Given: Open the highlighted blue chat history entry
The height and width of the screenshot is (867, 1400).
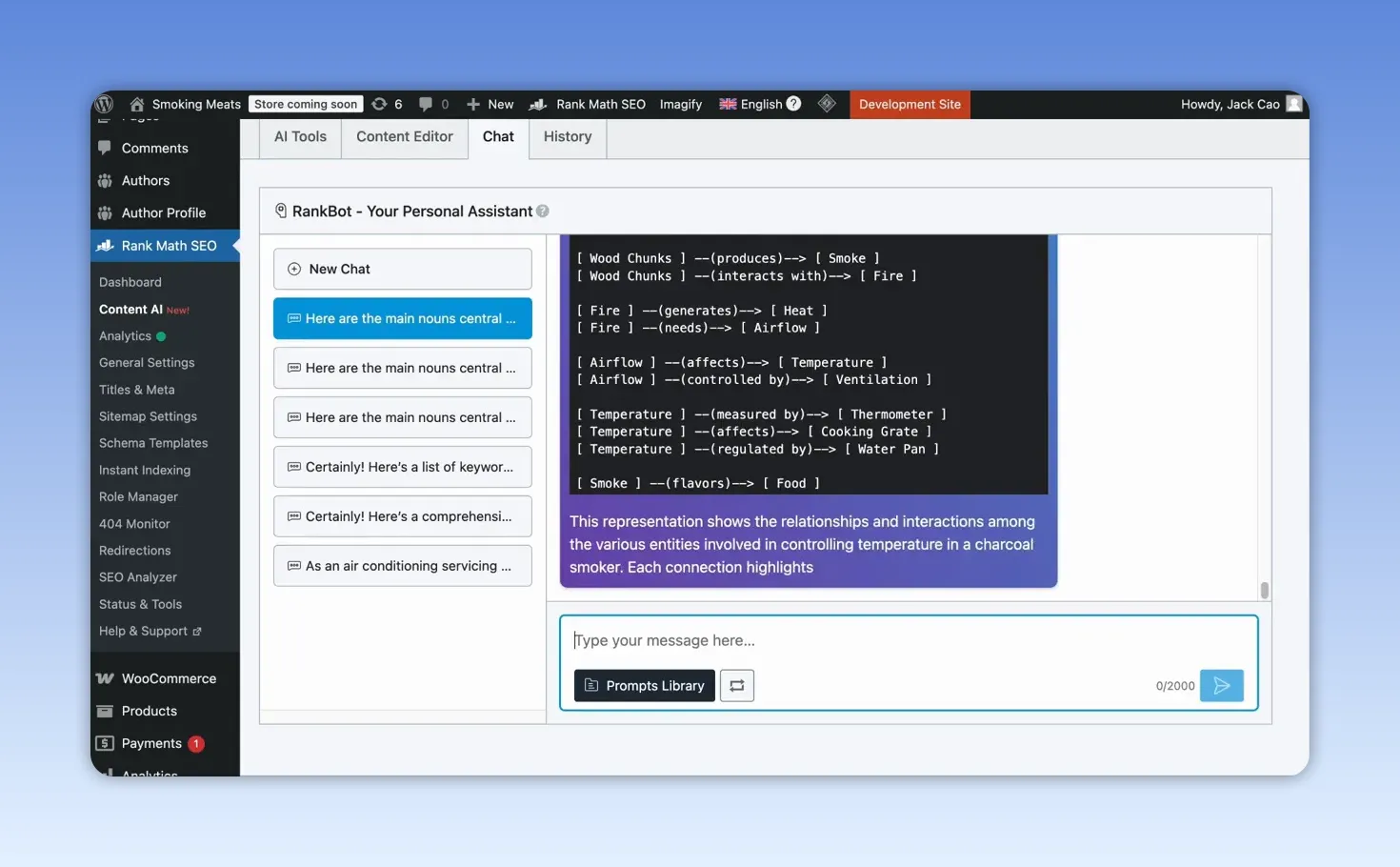Looking at the screenshot, I should point(403,318).
